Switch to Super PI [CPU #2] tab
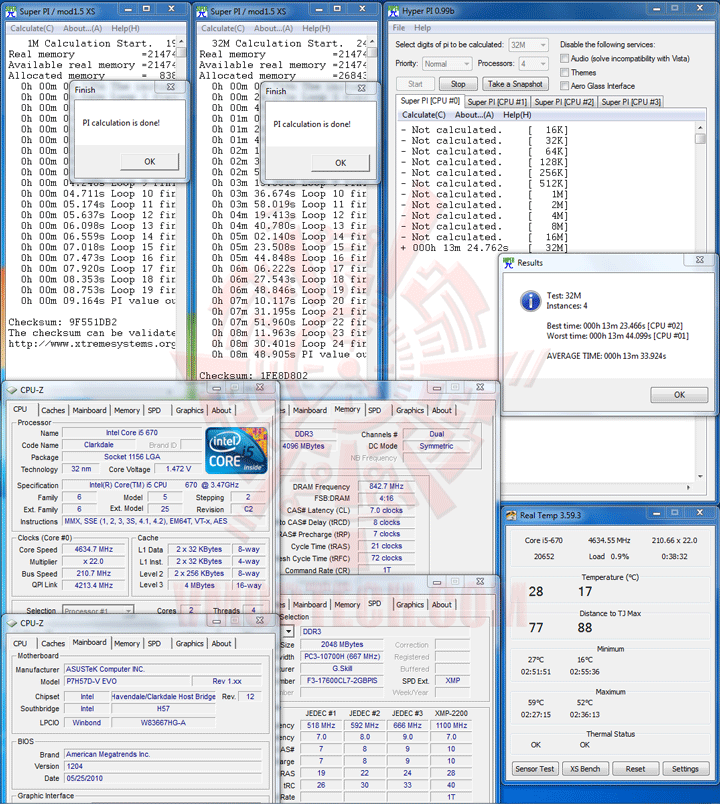This screenshot has width=720, height=804. [x=564, y=102]
